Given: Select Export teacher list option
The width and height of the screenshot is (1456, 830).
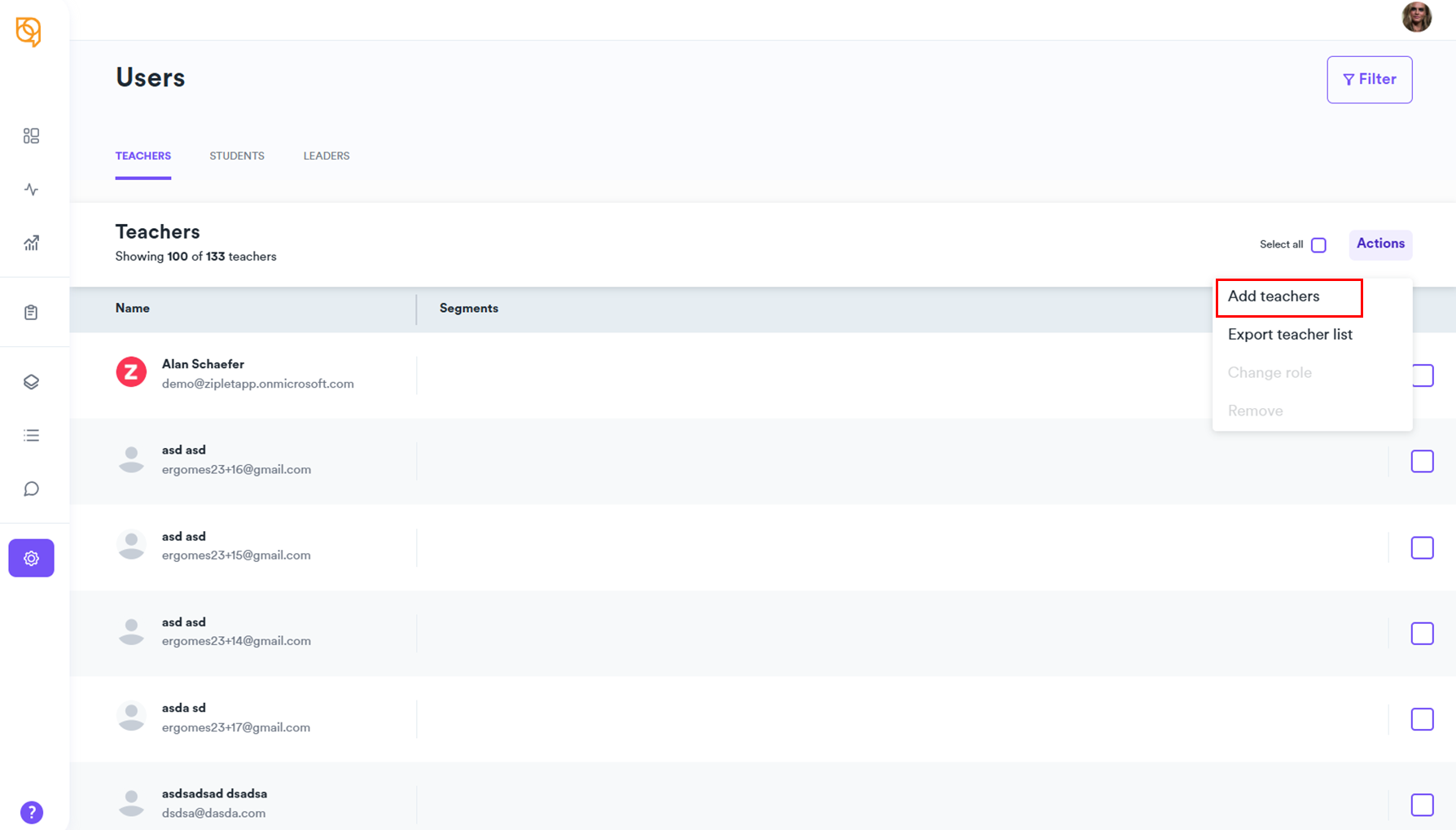Looking at the screenshot, I should tap(1290, 335).
